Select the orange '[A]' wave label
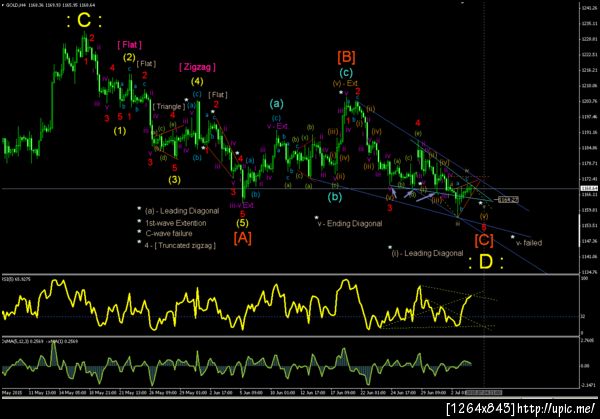The height and width of the screenshot is (419, 600). pos(243,238)
